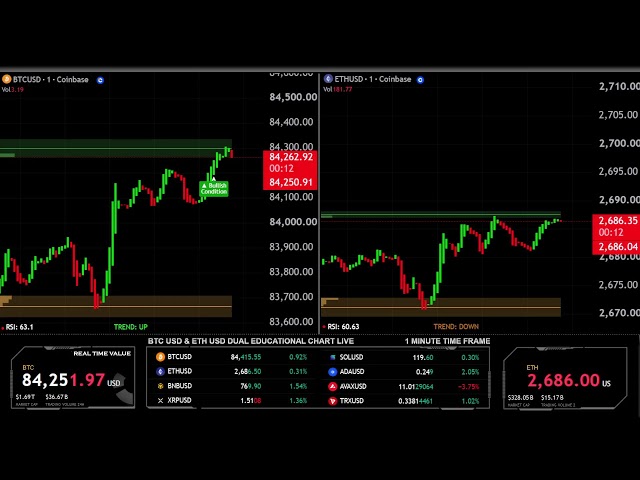Click the RSI: 63.1 readout
Viewport: 640px width, 480px height.
click(x=20, y=327)
